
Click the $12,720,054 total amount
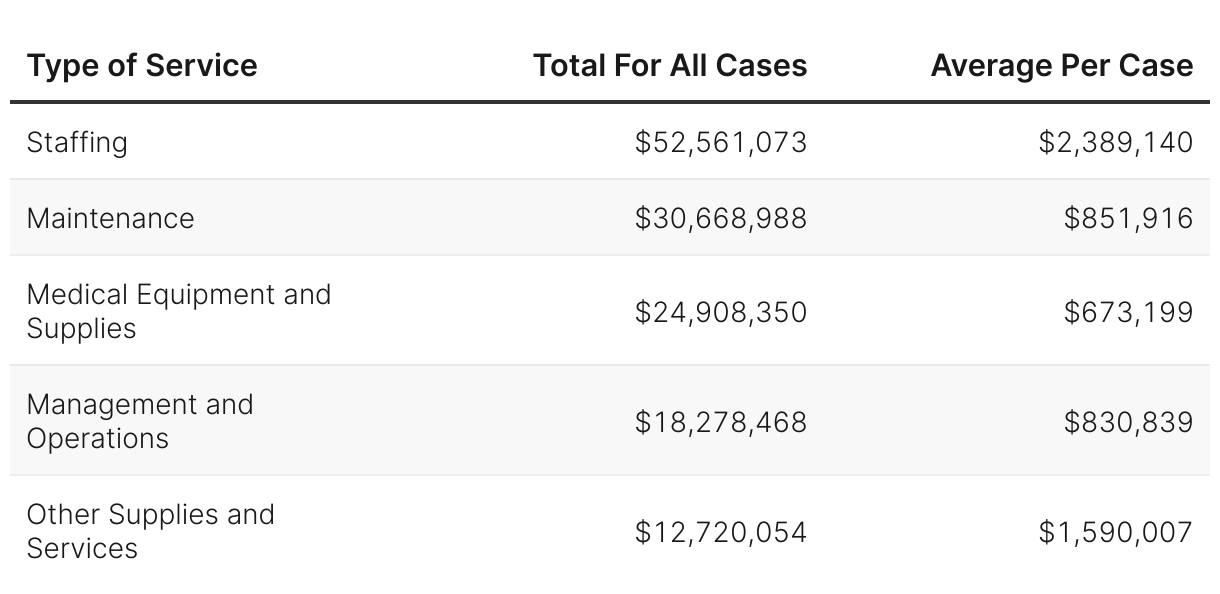pyautogui.click(x=720, y=532)
